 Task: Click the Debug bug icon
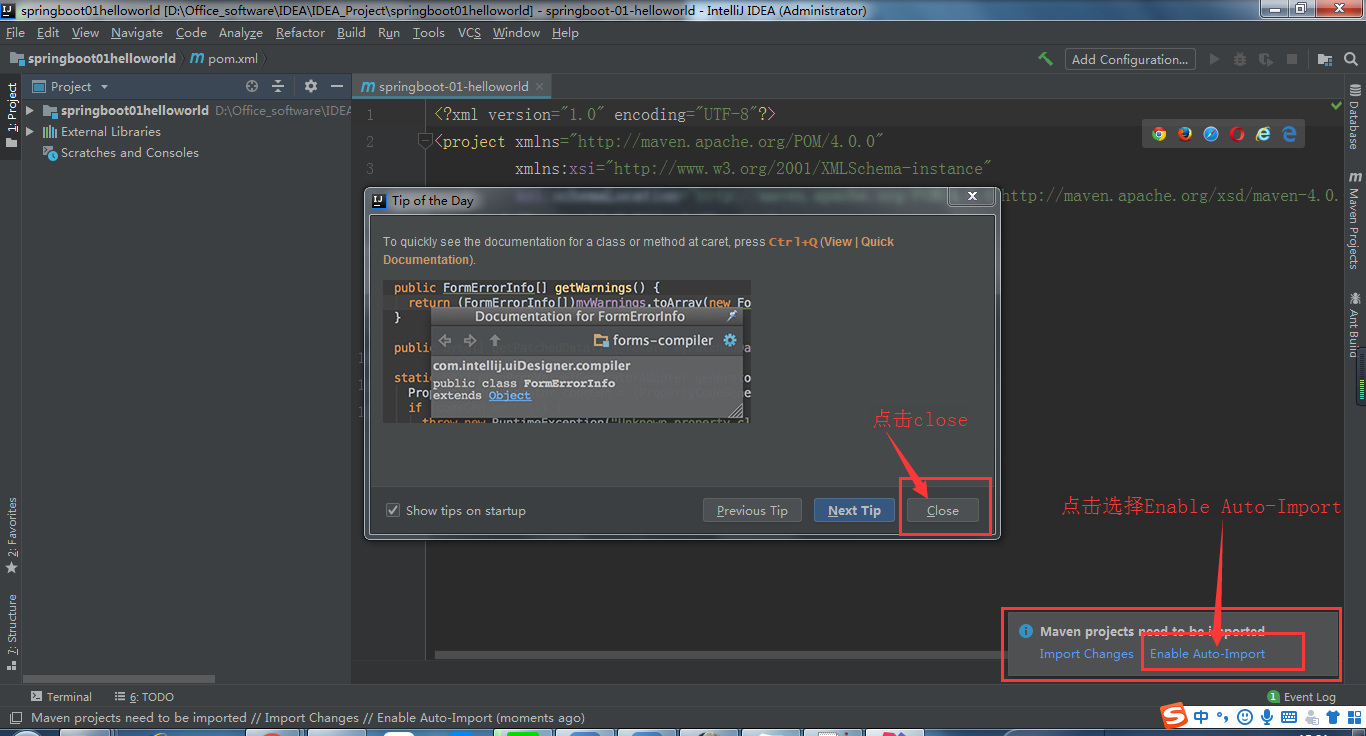pyautogui.click(x=1240, y=59)
